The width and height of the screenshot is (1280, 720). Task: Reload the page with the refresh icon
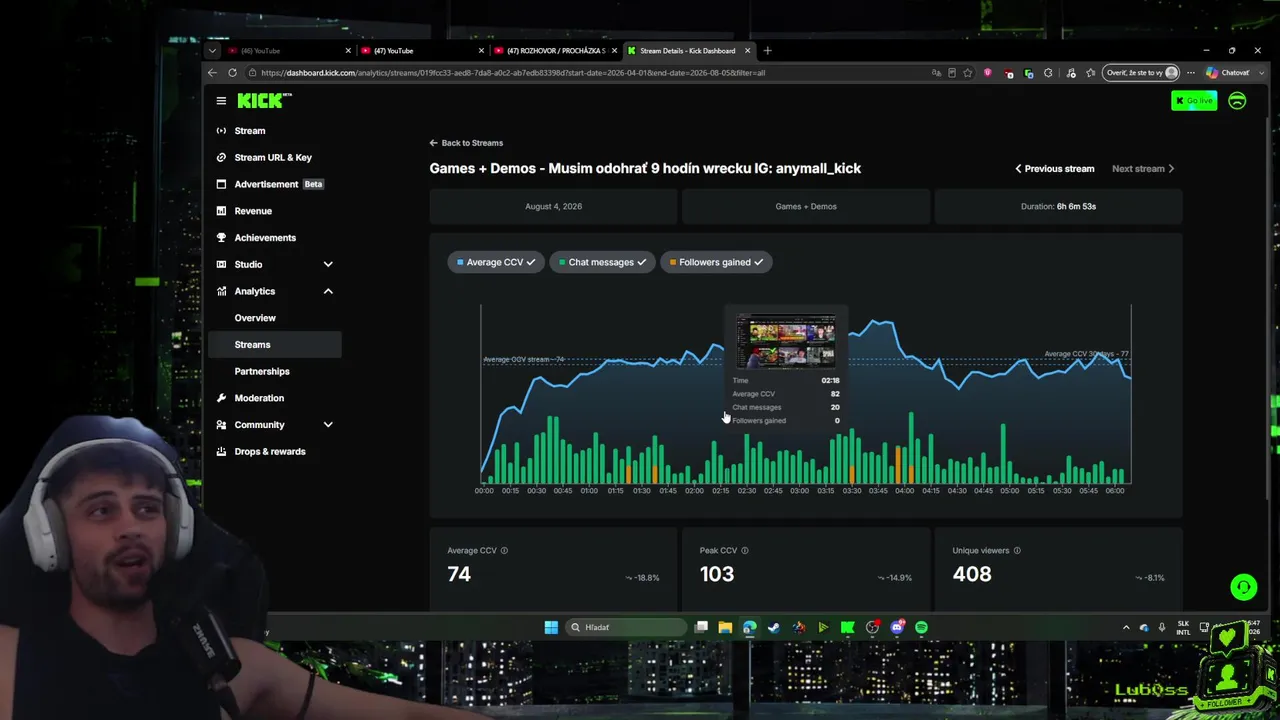click(232, 73)
